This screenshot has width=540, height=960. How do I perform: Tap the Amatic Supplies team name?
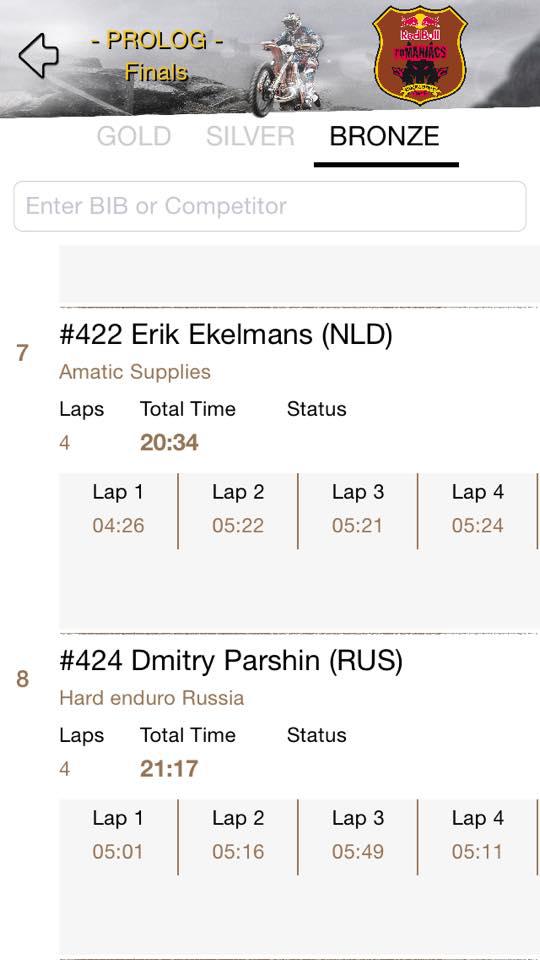pyautogui.click(x=135, y=372)
